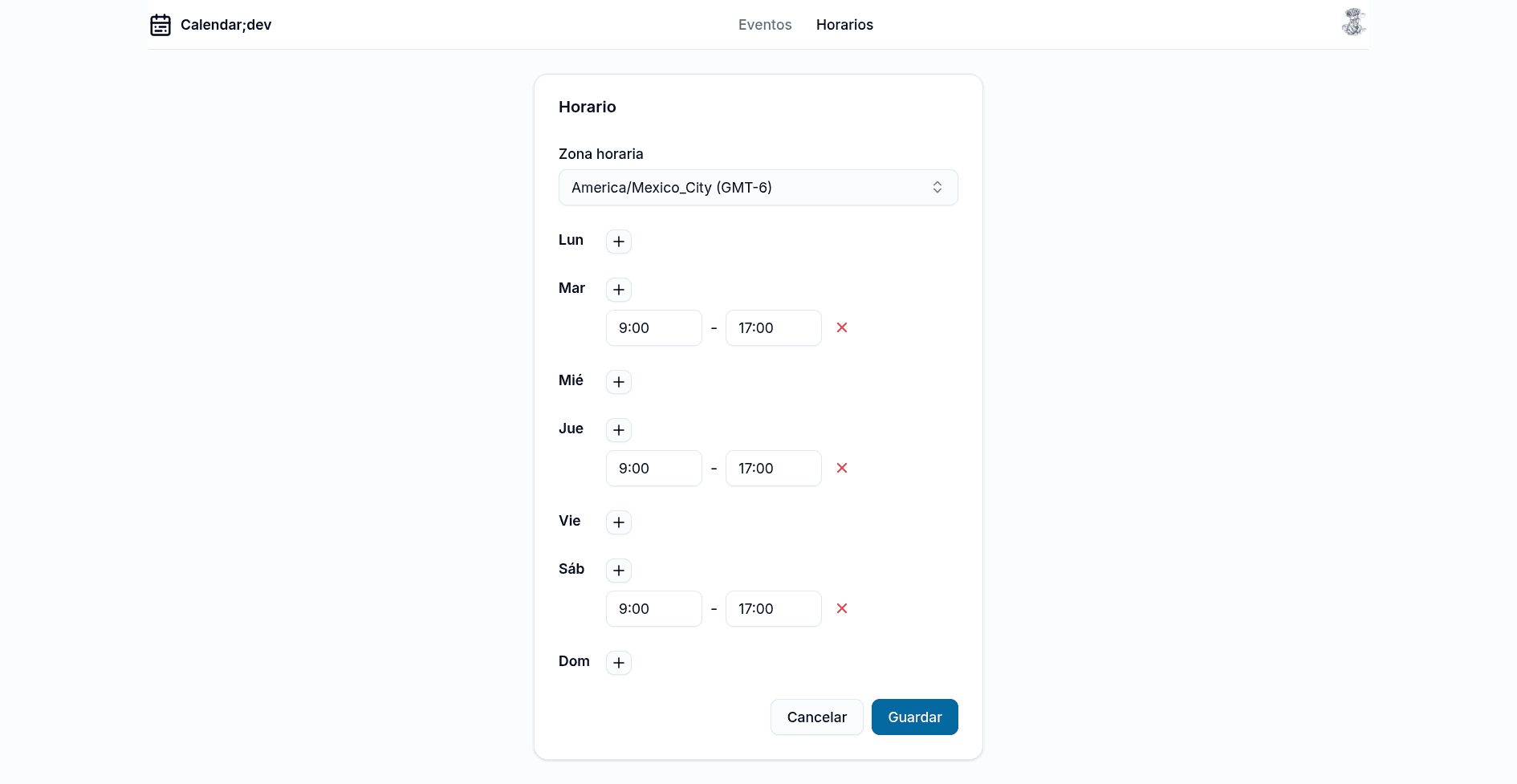Add a time slot for Lun
The image size is (1517, 784).
(618, 242)
